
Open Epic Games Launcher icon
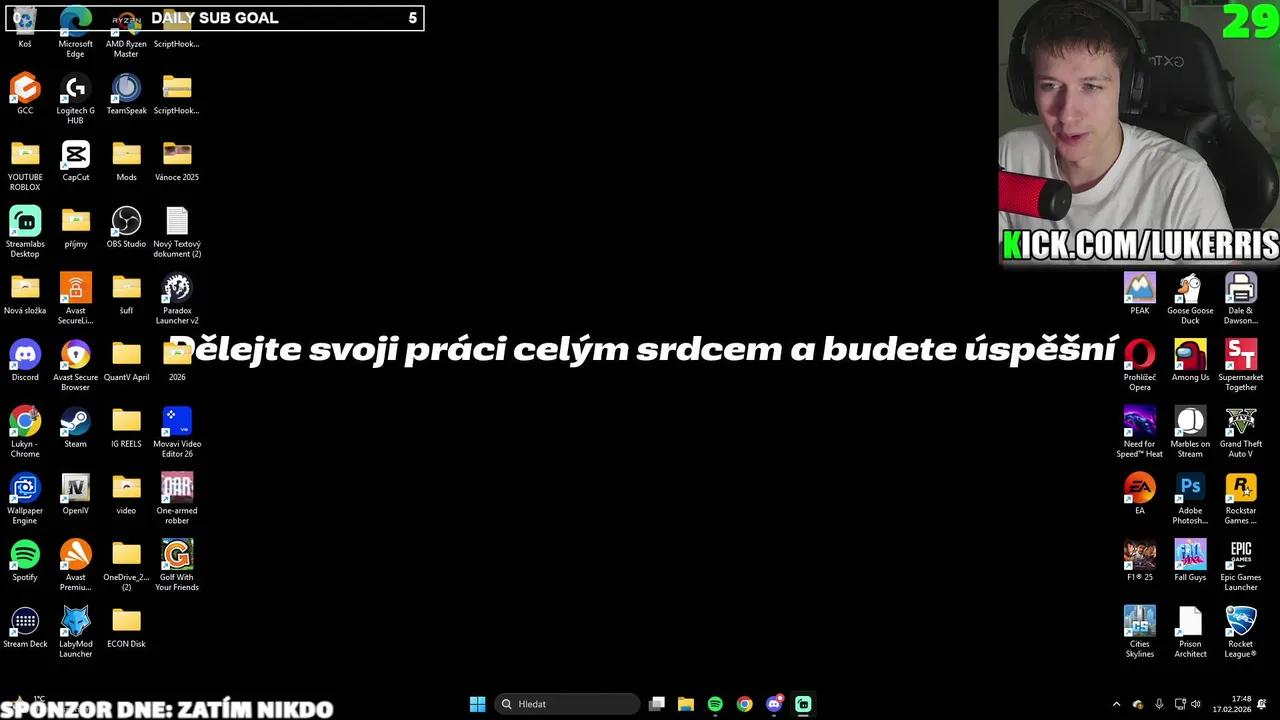(1241, 554)
